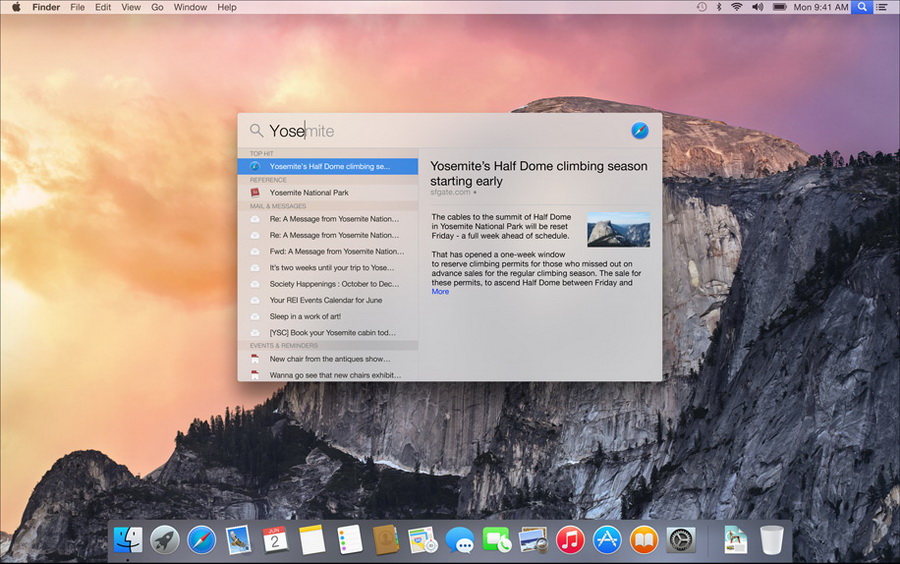
Task: Select "[YSC] Book your Yosemite cabin tod..." result
Action: pos(328,333)
